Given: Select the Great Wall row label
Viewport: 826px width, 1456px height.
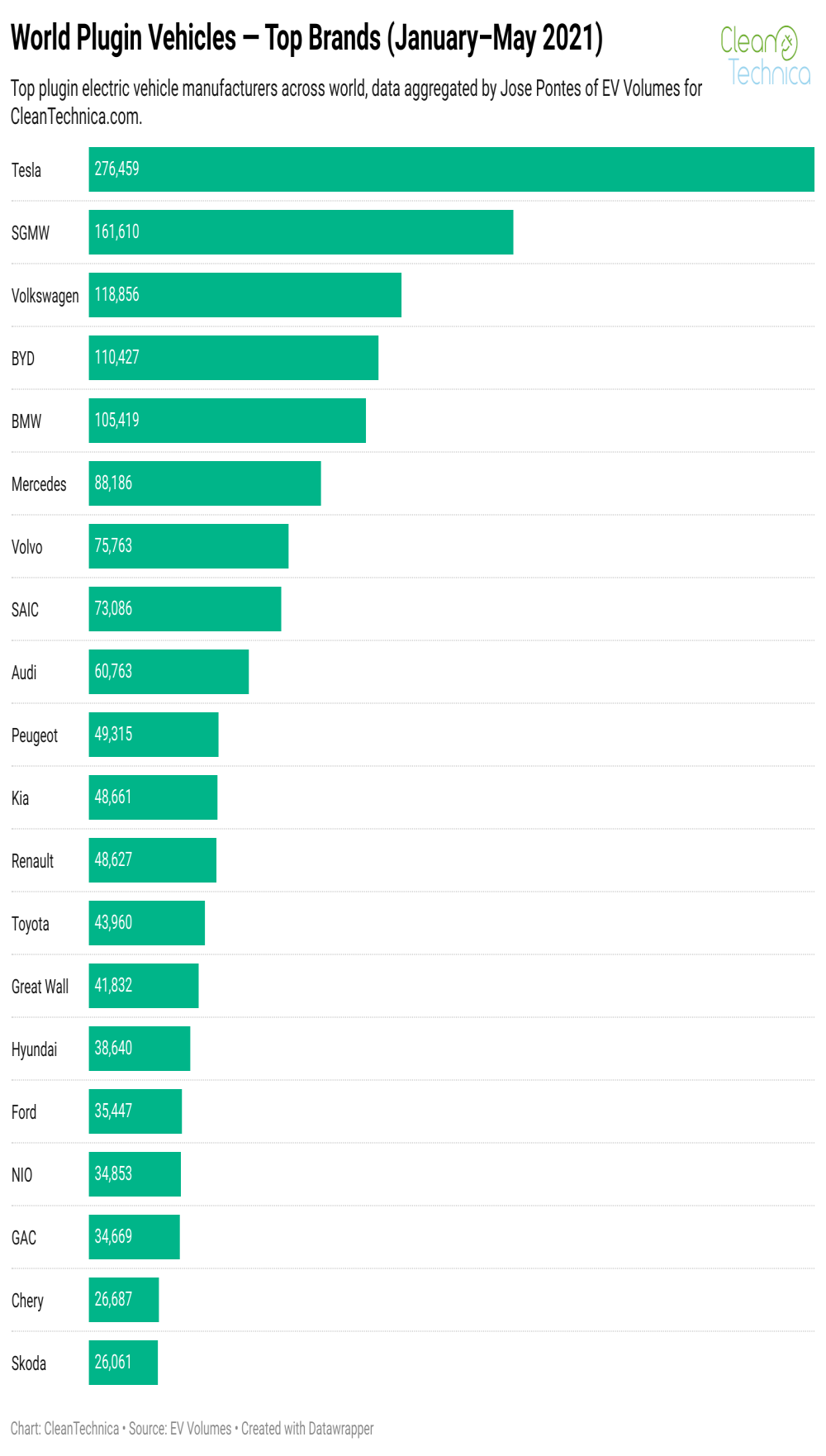Looking at the screenshot, I should click(x=40, y=987).
